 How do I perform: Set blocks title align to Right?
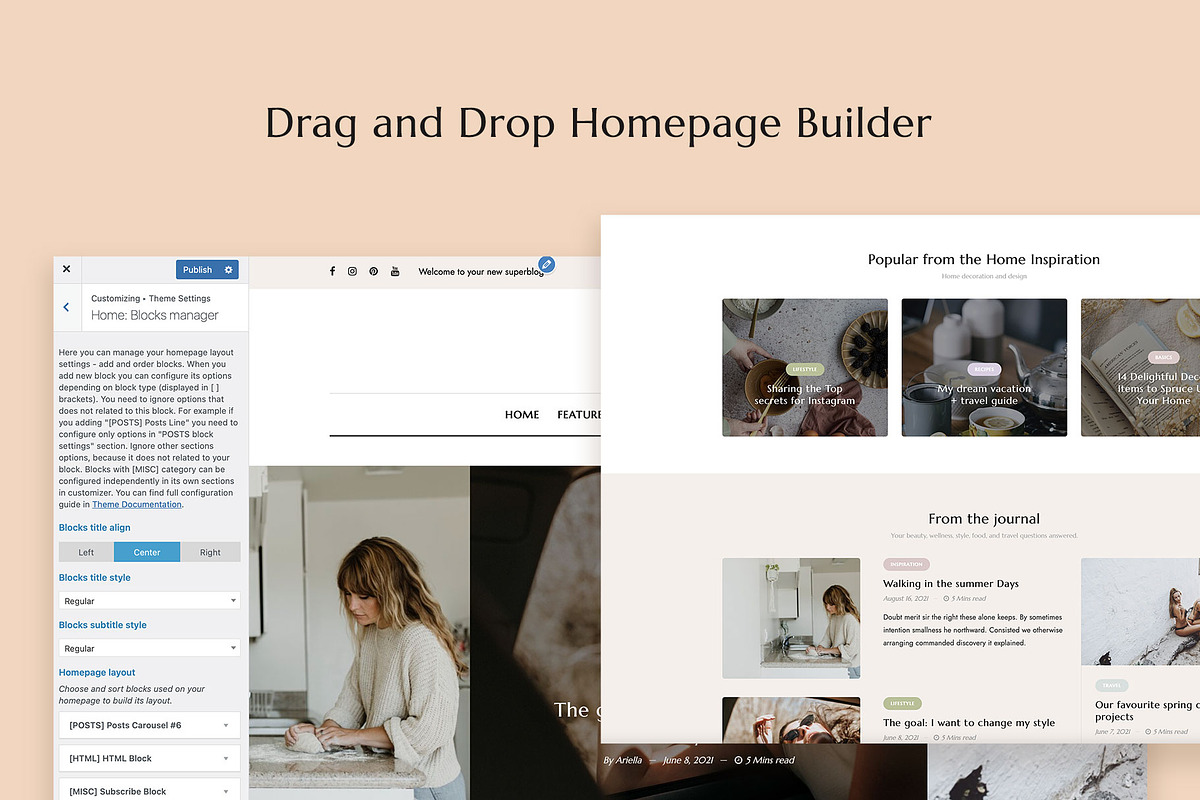click(x=210, y=552)
